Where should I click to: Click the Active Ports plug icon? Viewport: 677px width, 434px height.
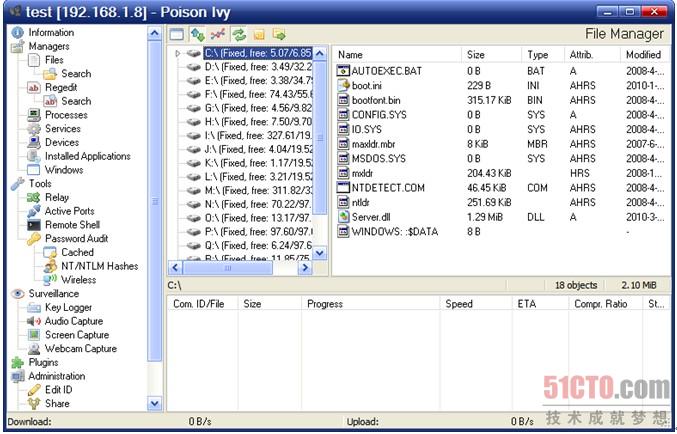(x=34, y=211)
